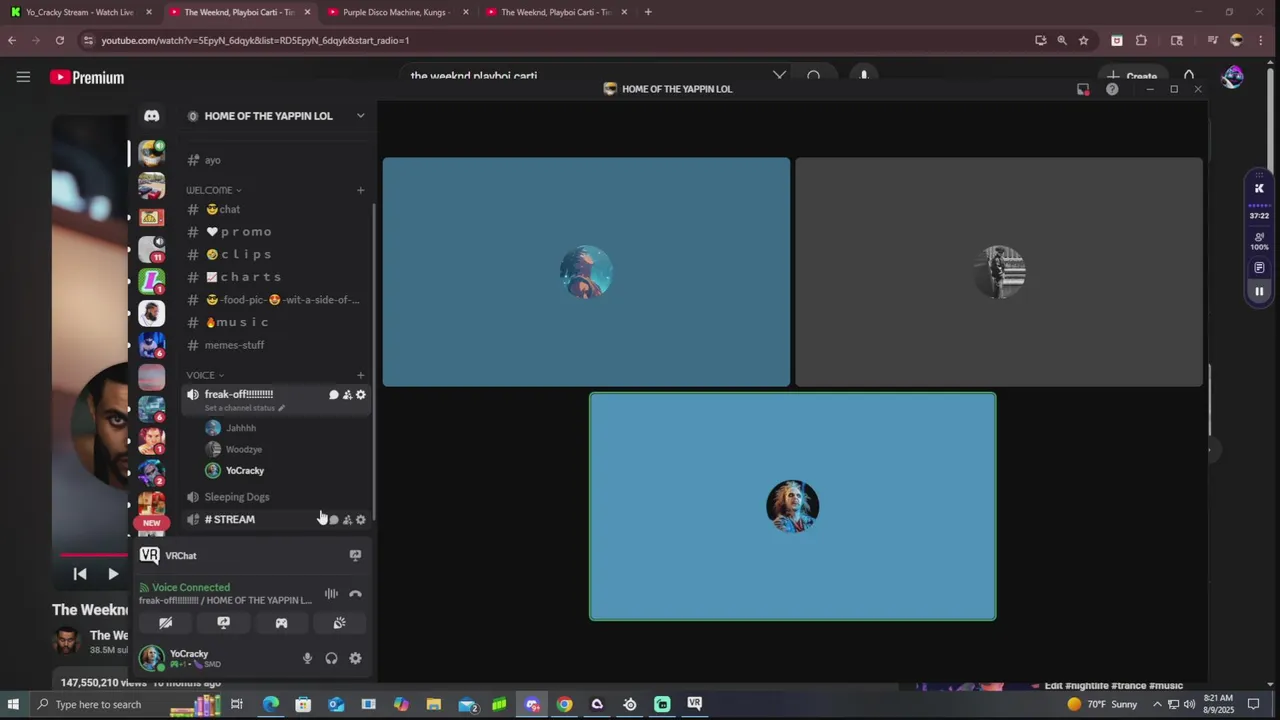Screen dimensions: 1280x720
Task: Deafen audio with the headphones button
Action: point(331,658)
